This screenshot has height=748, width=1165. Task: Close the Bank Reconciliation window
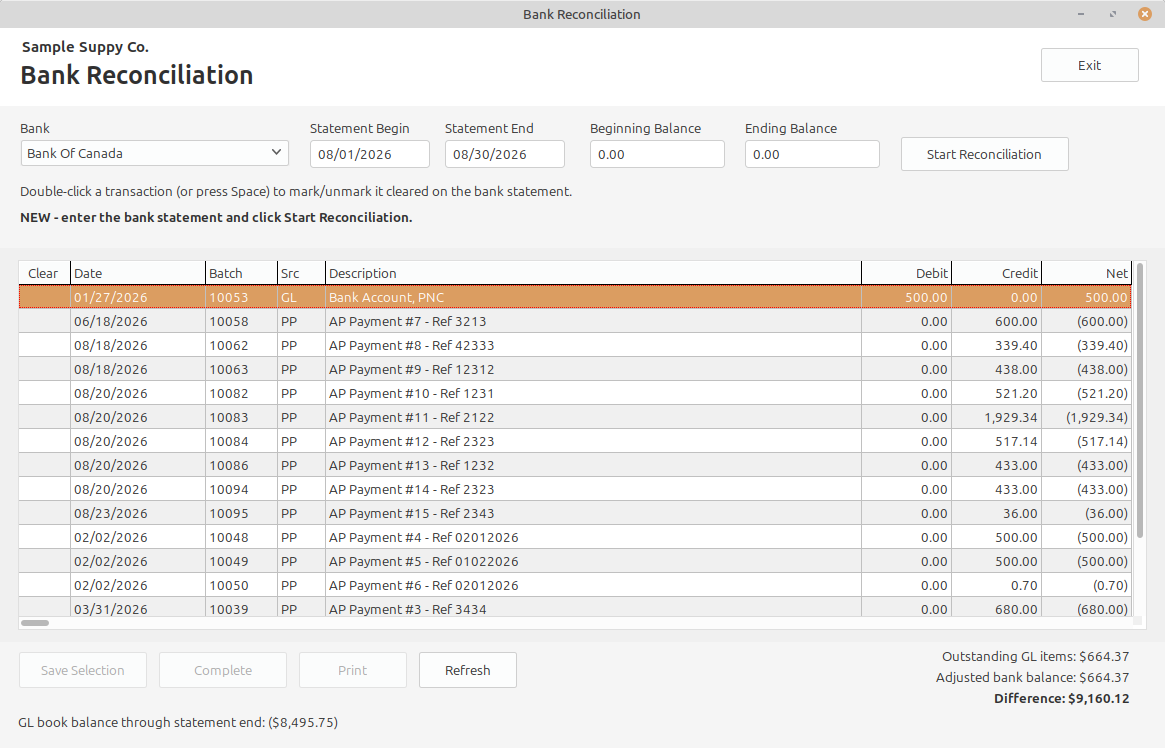(x=1144, y=14)
